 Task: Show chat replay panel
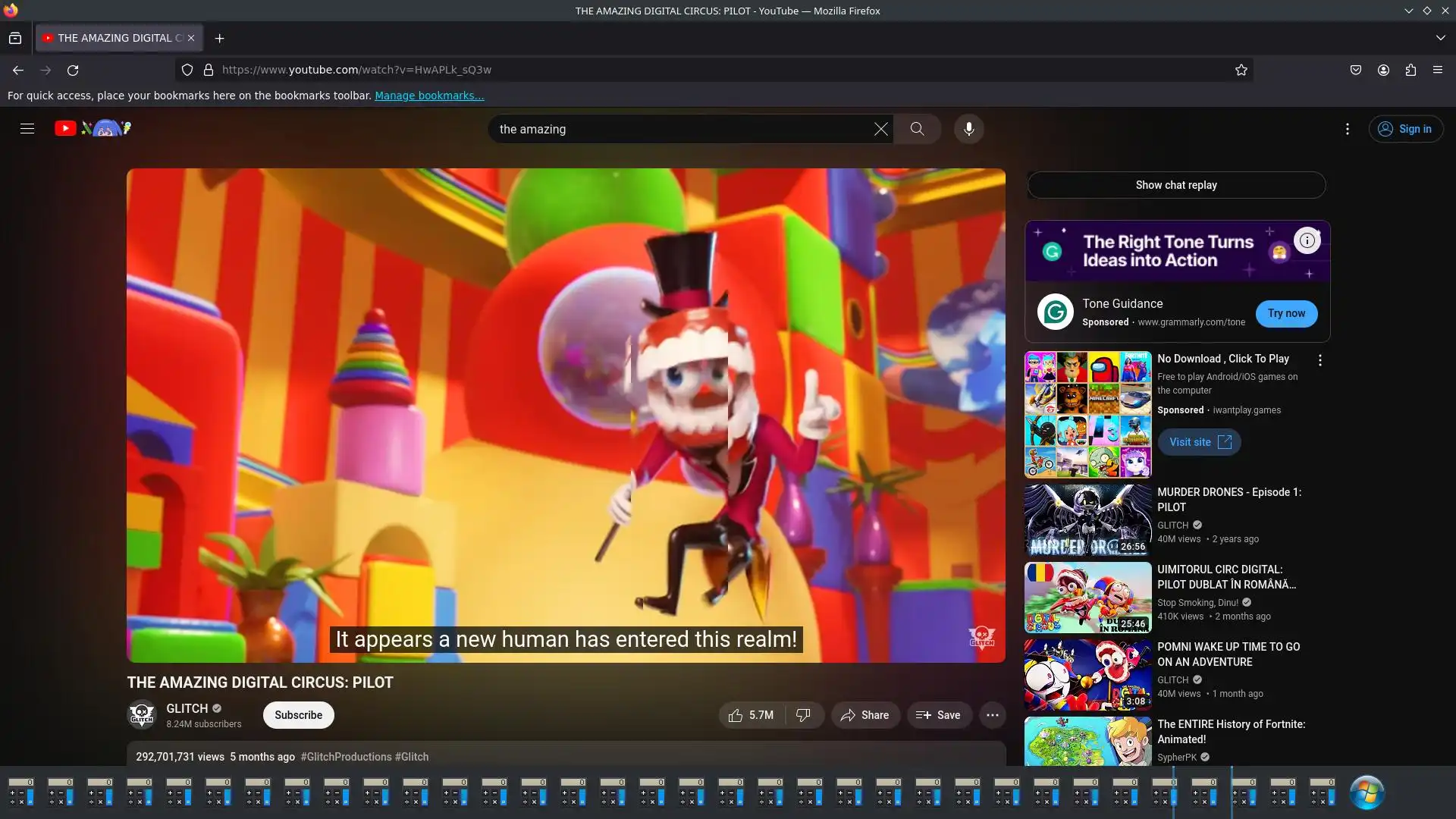pyautogui.click(x=1175, y=185)
